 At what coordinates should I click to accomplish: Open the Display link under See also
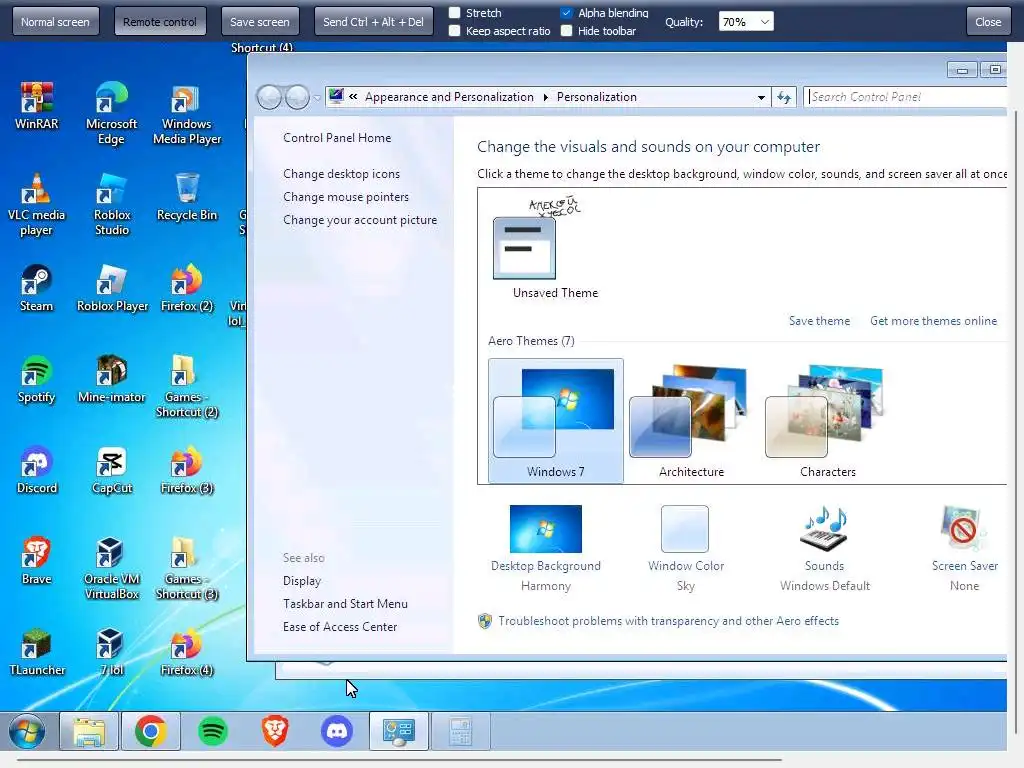(302, 581)
